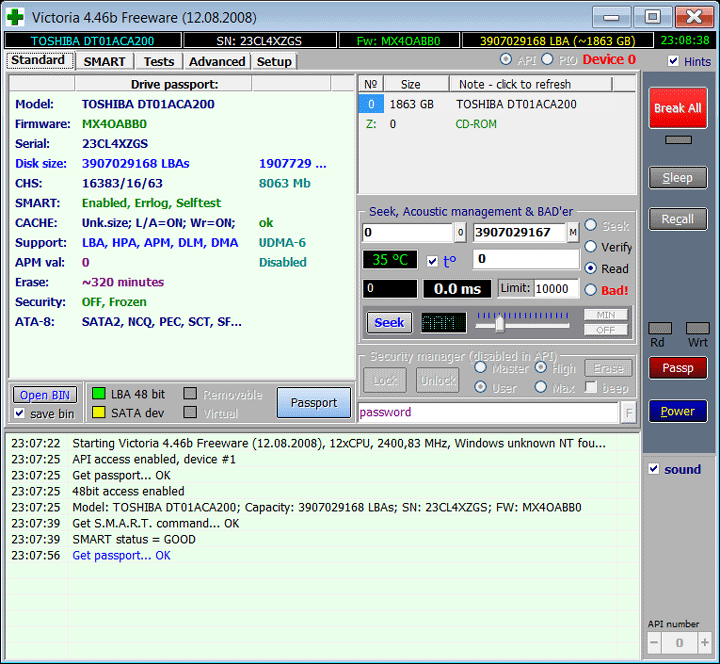
Task: Increase API number with plus button
Action: pyautogui.click(x=704, y=642)
